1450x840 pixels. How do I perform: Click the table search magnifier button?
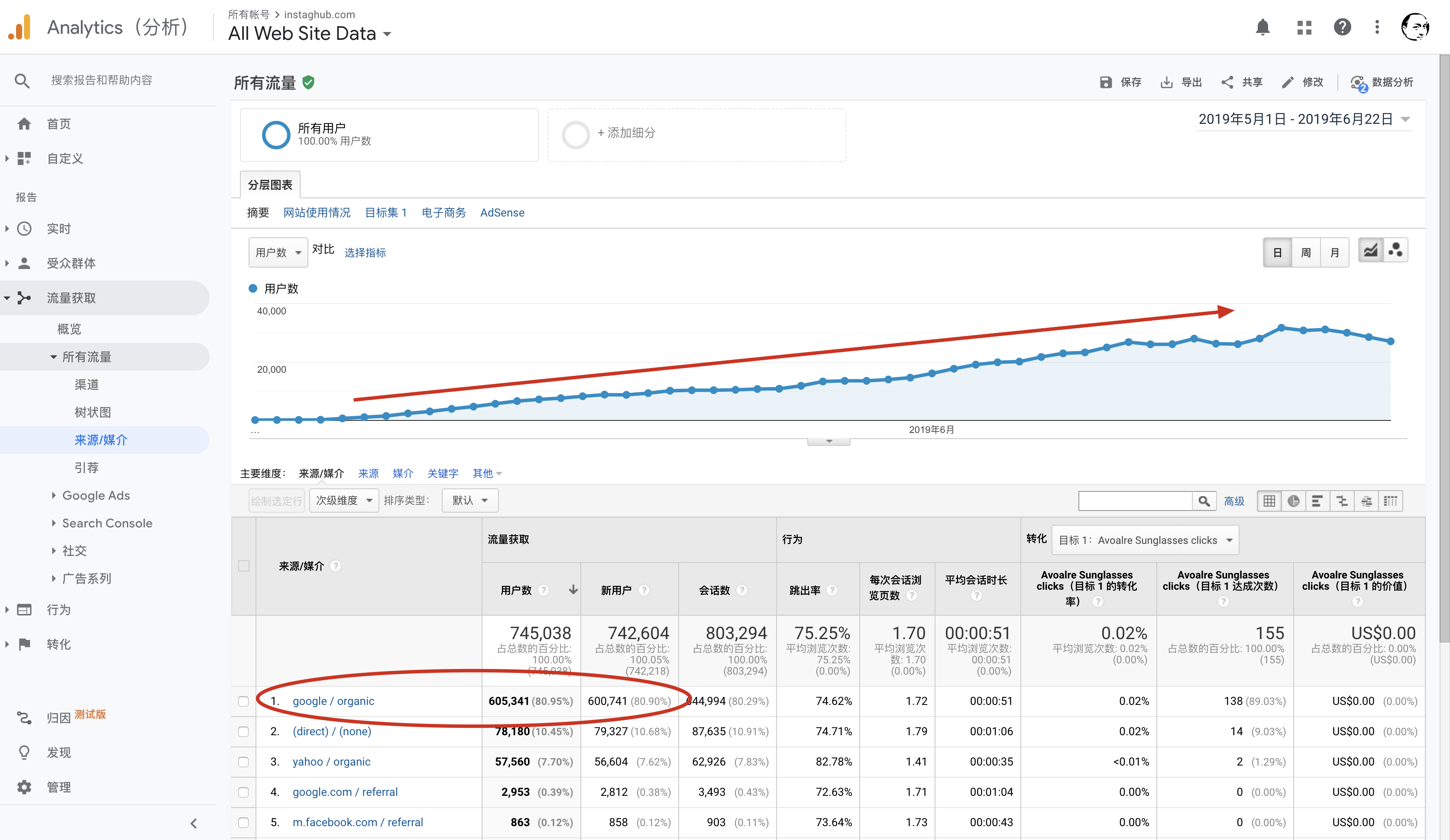(x=1204, y=501)
